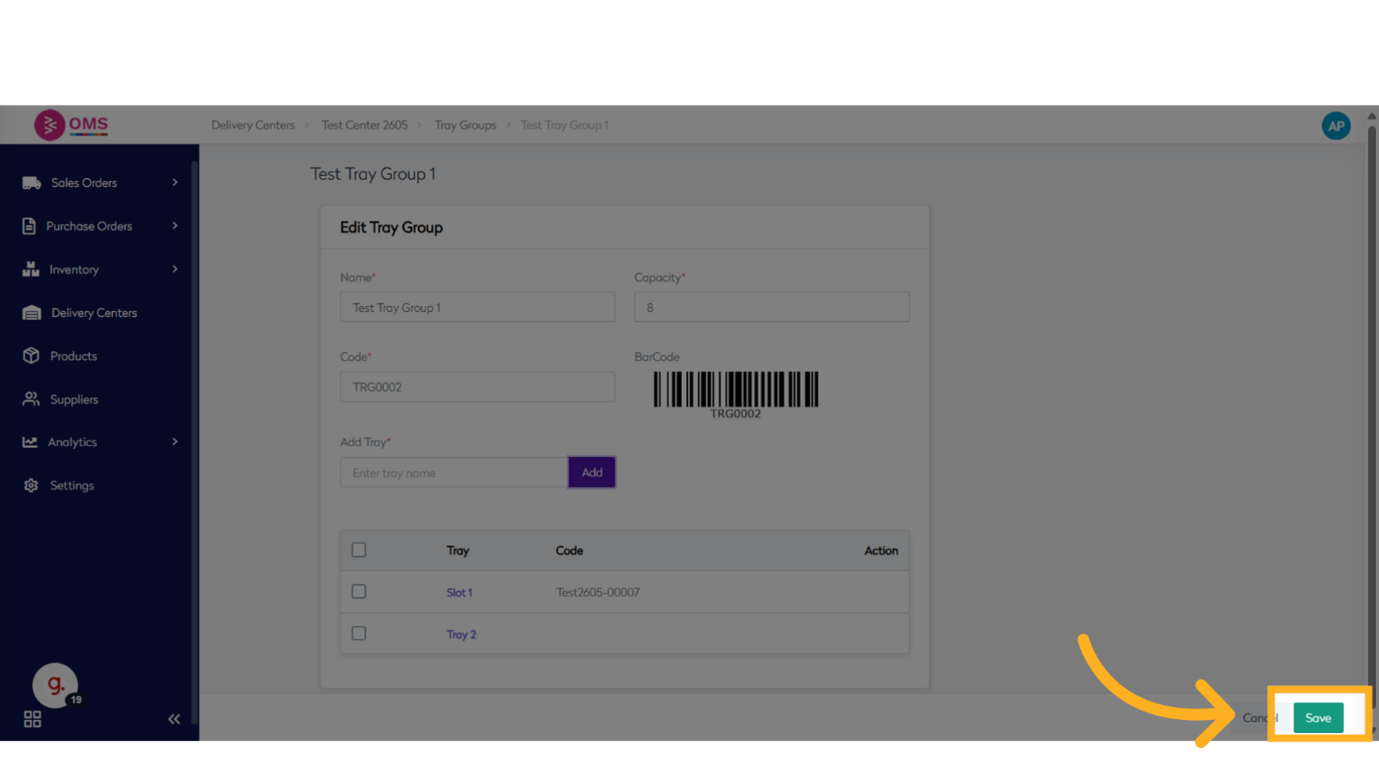This screenshot has width=1379, height=776.
Task: Navigate to Test Center 2605 breadcrumb
Action: pyautogui.click(x=364, y=125)
